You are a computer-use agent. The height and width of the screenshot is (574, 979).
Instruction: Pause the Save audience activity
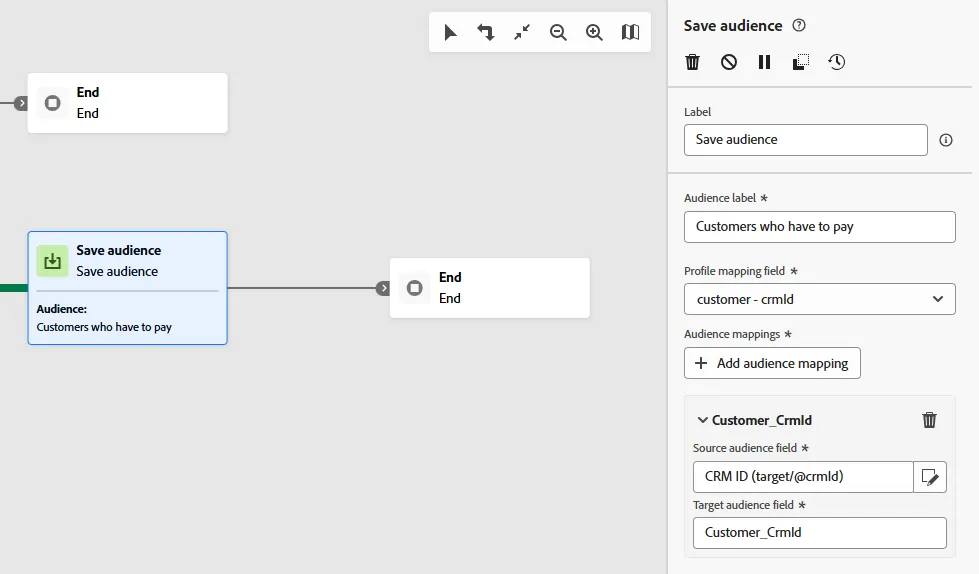pos(764,62)
